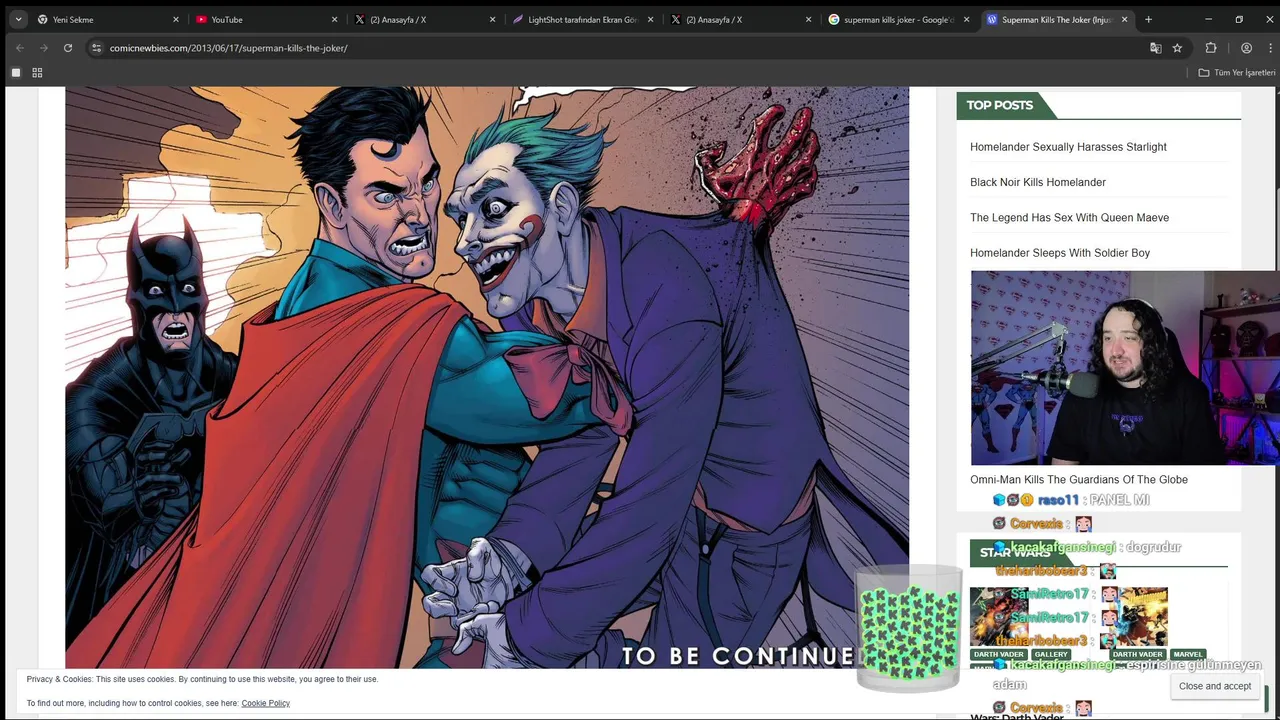Go back to the previous page
The image size is (1280, 720).
click(x=19, y=48)
